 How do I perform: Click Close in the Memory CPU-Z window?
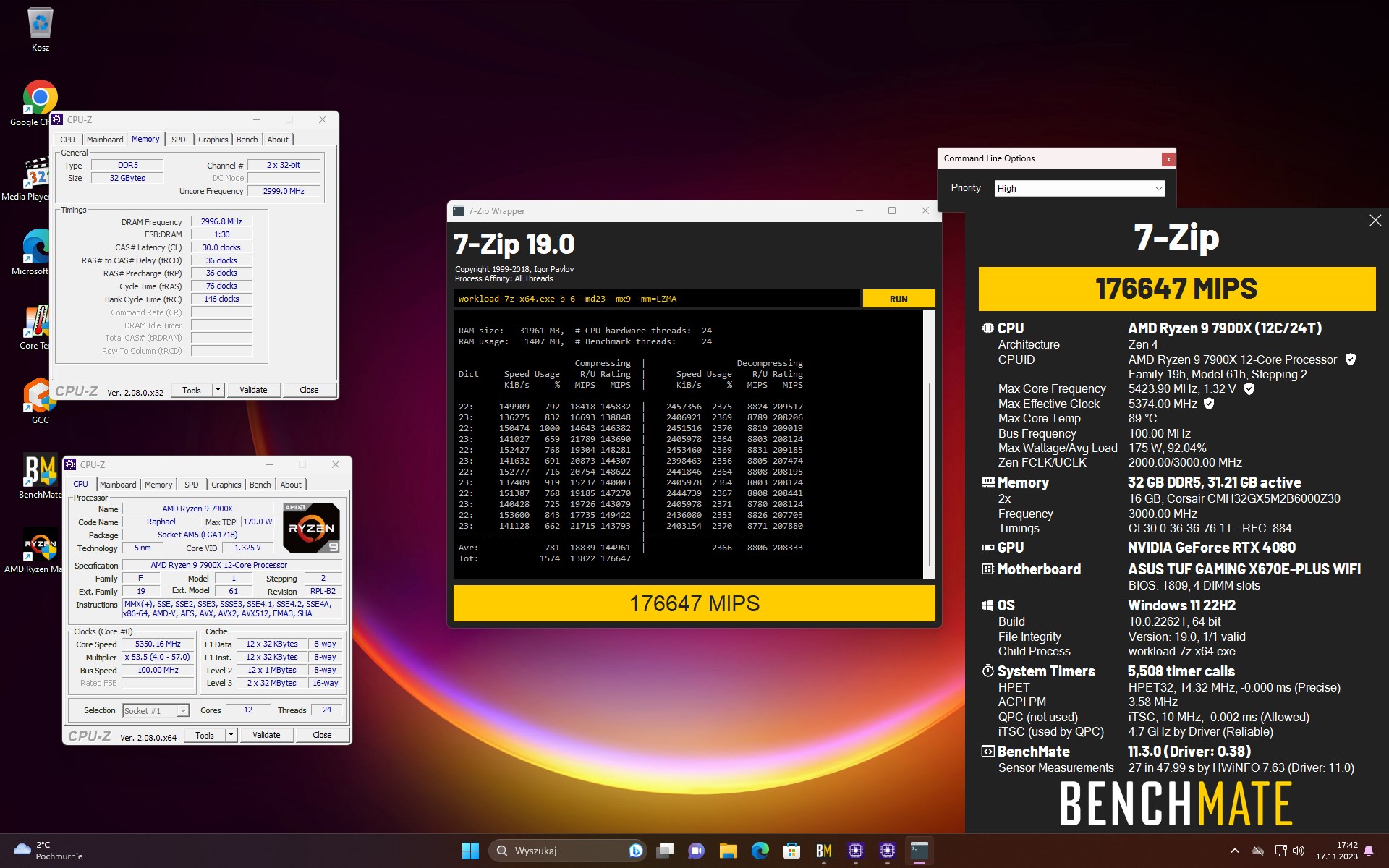coord(309,390)
